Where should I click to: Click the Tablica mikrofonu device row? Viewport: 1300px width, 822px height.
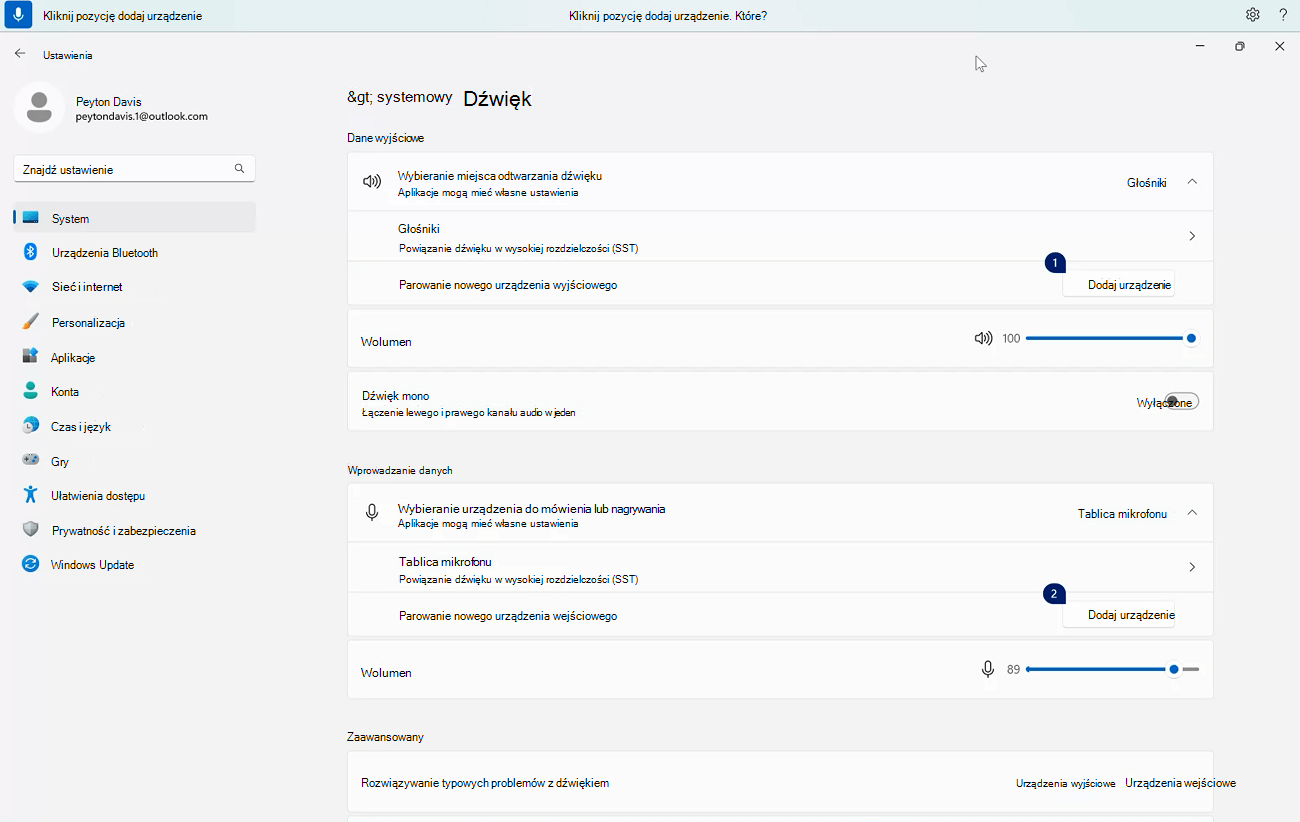tap(780, 567)
